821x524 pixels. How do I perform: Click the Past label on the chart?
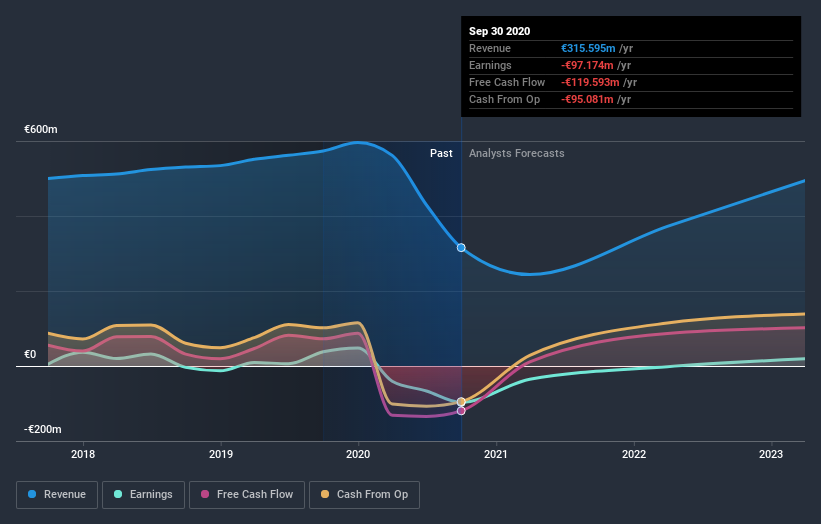pos(441,153)
